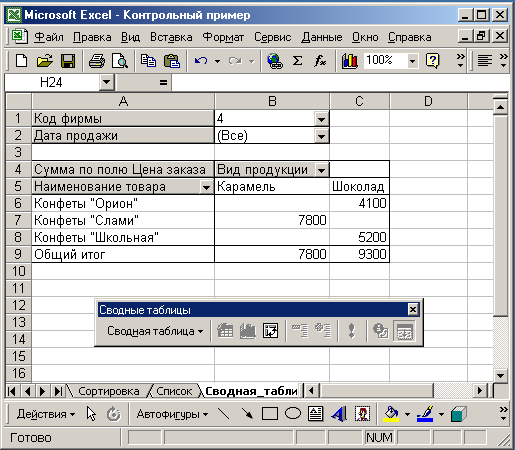Viewport: 515px width, 450px height.
Task: Open the Fill Color dropdown arrow
Action: pos(407,415)
